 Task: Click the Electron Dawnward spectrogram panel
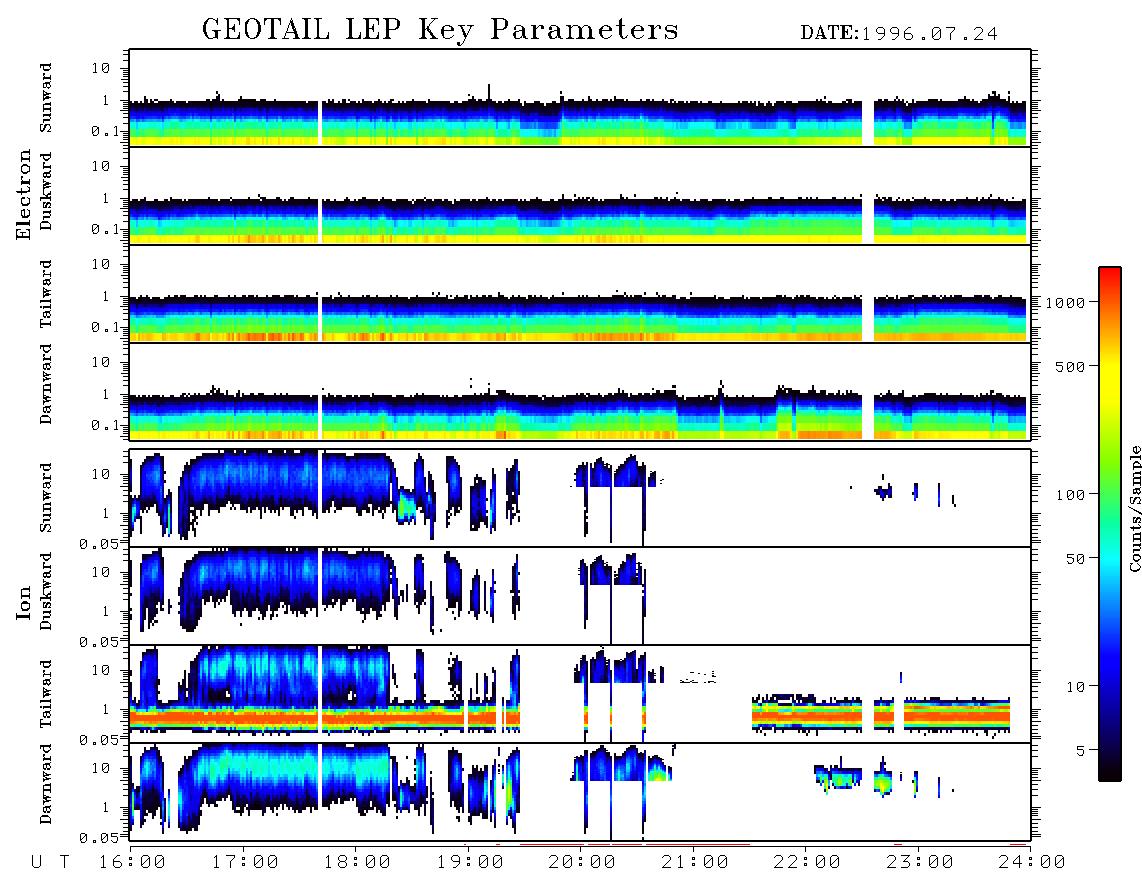[x=580, y=392]
